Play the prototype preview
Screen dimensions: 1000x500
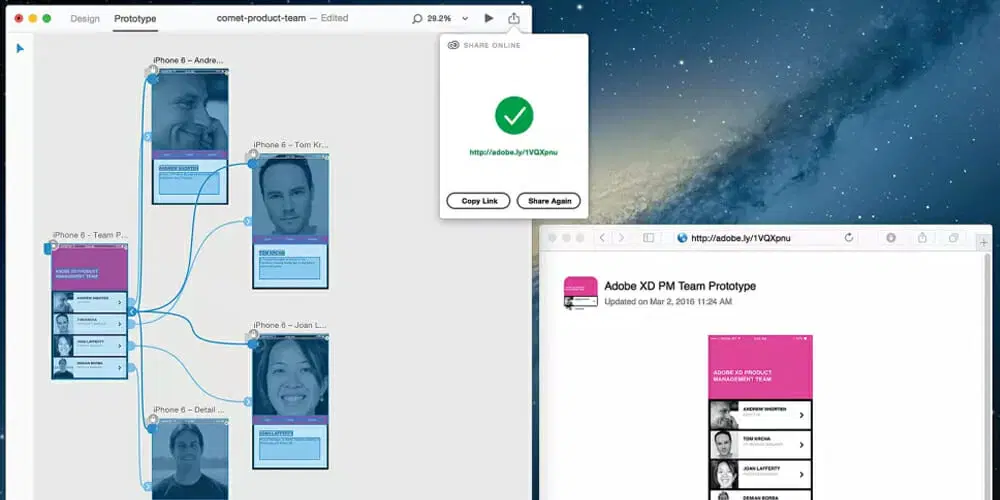tap(489, 18)
